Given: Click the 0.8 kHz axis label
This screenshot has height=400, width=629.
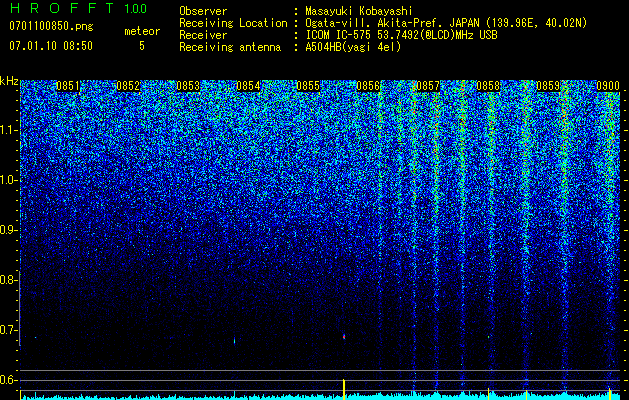Looking at the screenshot, I should point(9,280).
